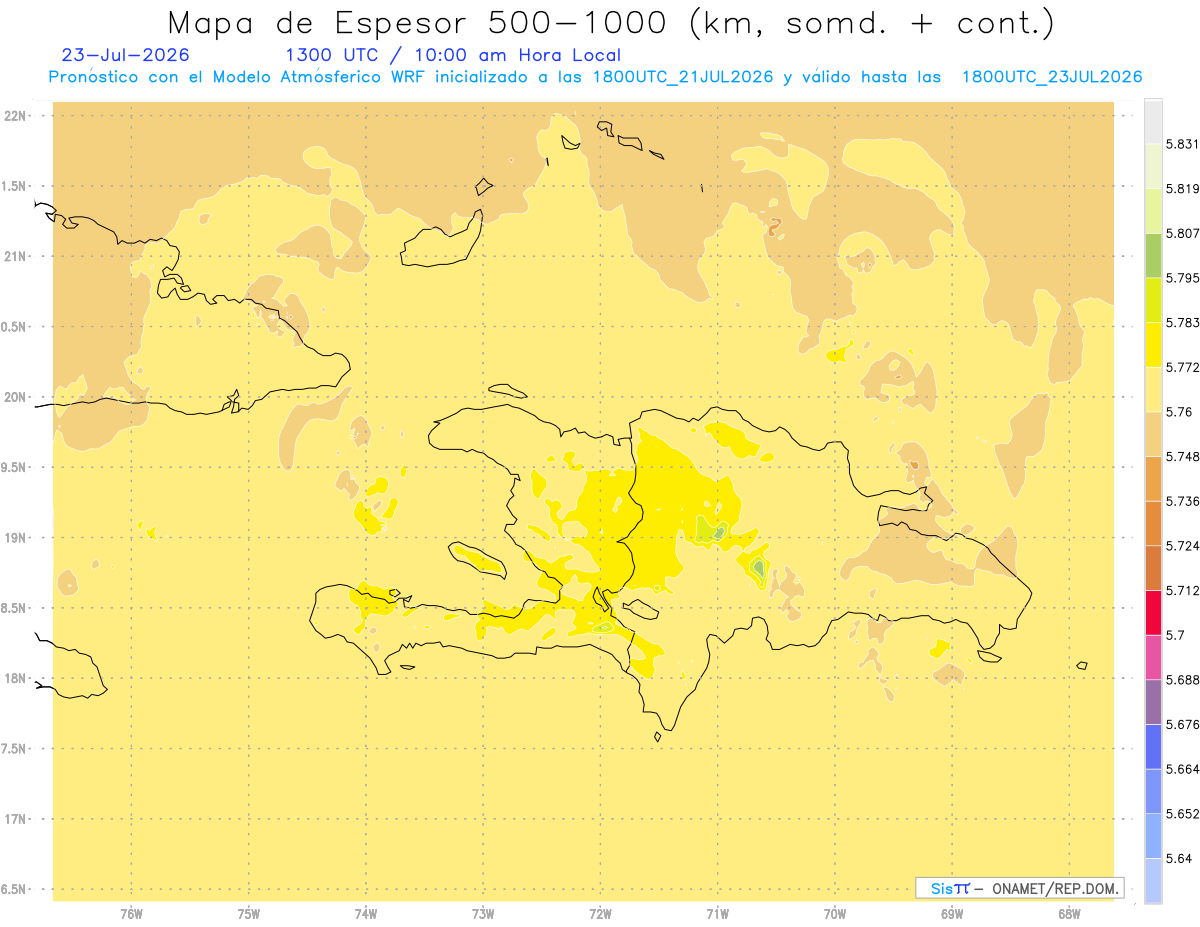Viewport: 1200px width, 927px height.
Task: Click the 5.795 colorbar value
Action: click(x=1182, y=278)
